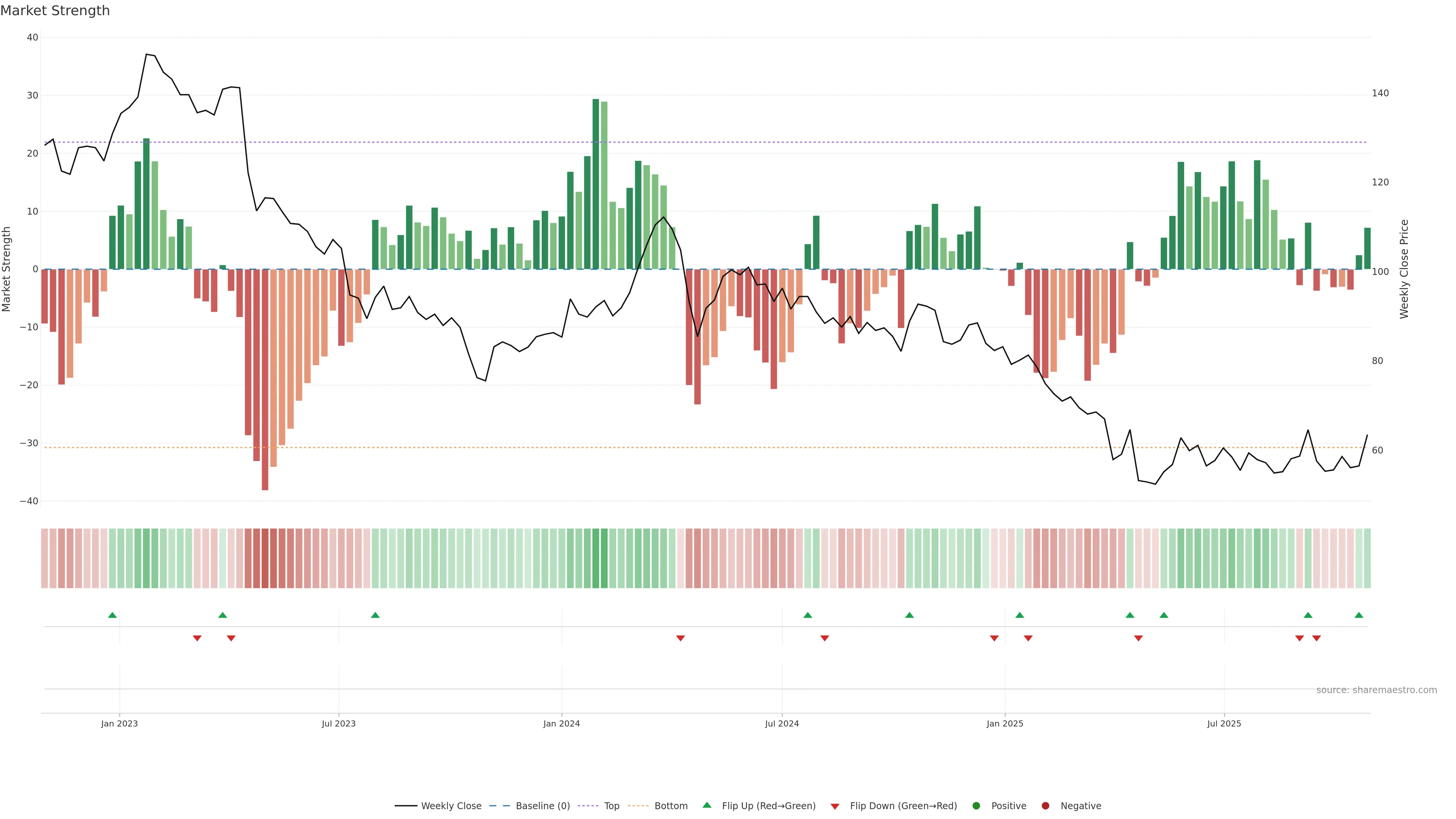Click the green Positive circle in legend

click(x=976, y=805)
